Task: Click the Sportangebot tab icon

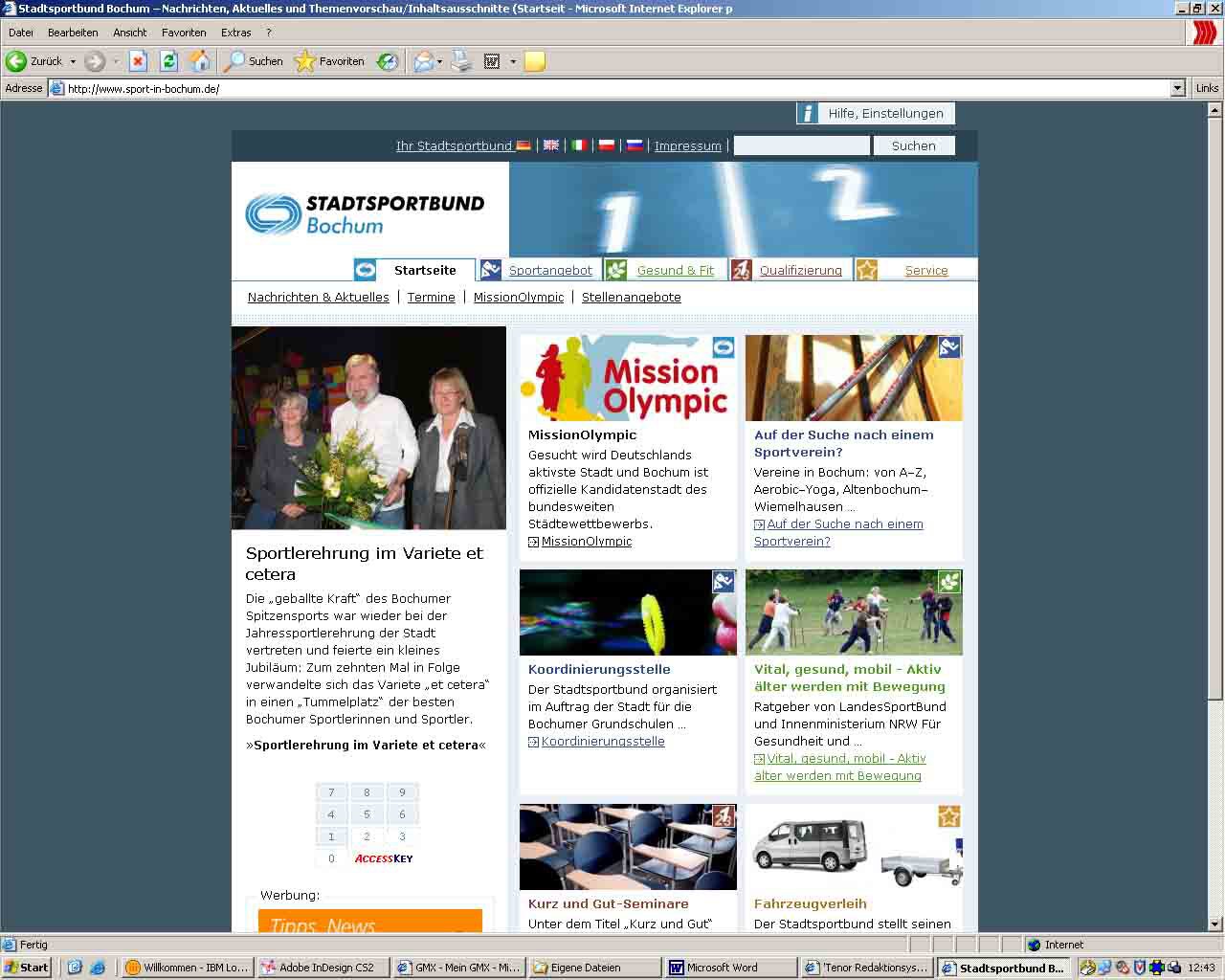Action: (x=491, y=270)
